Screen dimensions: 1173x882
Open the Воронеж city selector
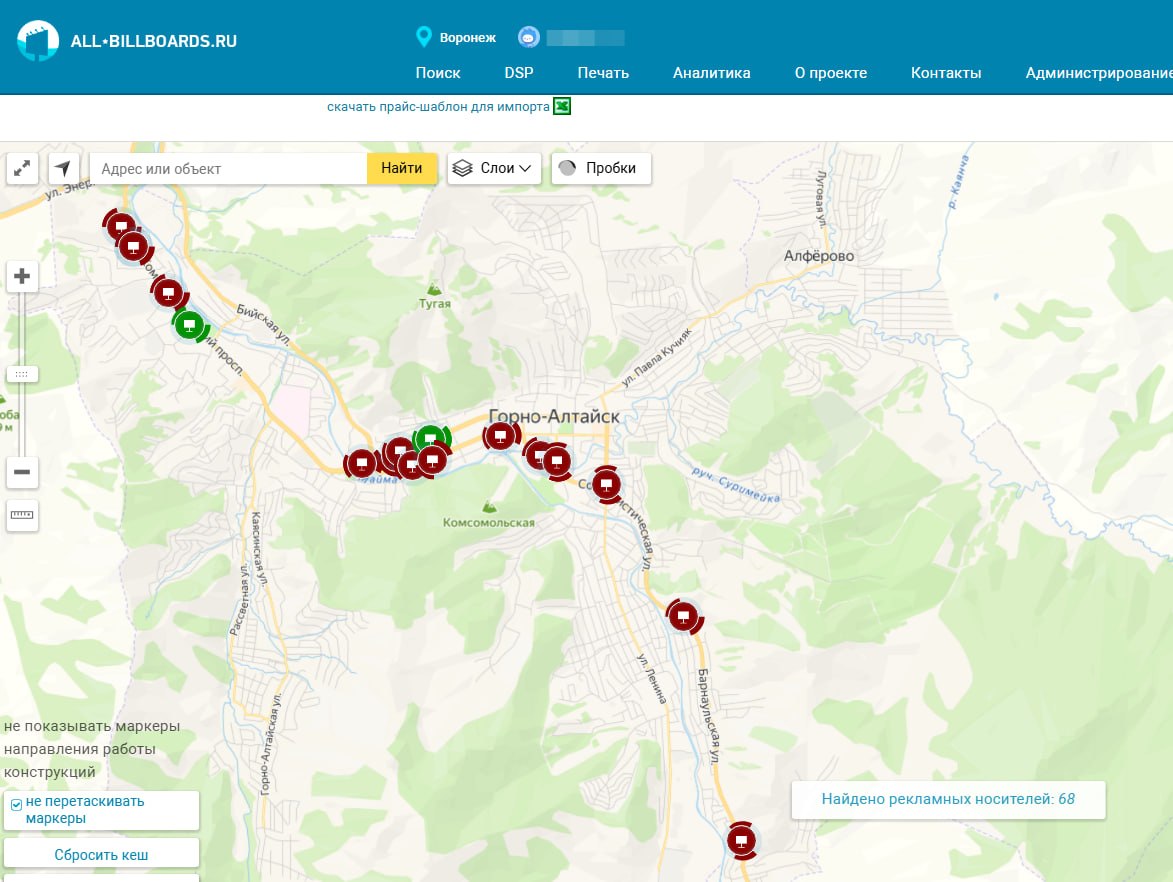coord(456,37)
